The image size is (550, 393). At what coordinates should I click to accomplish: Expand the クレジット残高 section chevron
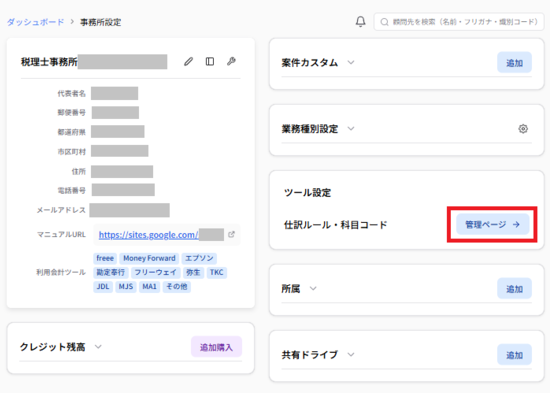pyautogui.click(x=98, y=347)
